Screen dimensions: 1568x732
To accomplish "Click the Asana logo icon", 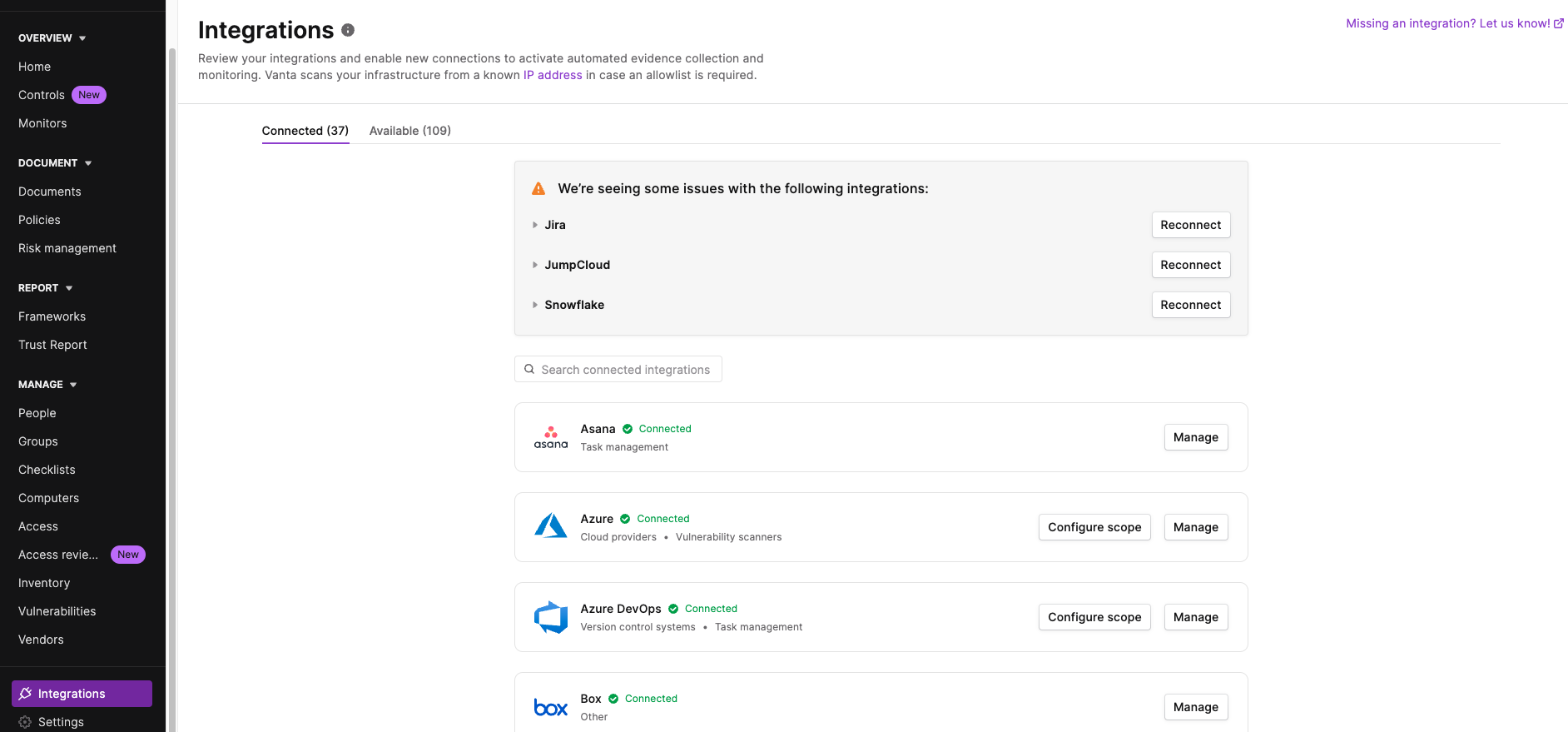I will click(x=551, y=437).
